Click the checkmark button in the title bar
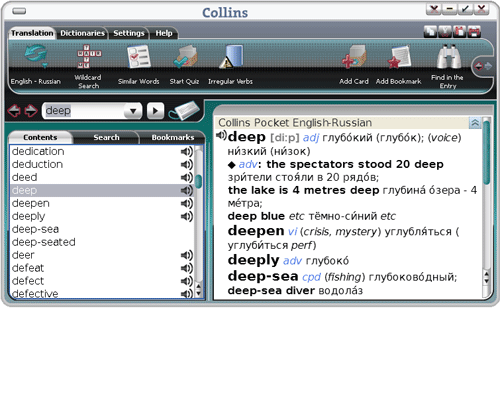Screen dimensions: 500x405 465,9
